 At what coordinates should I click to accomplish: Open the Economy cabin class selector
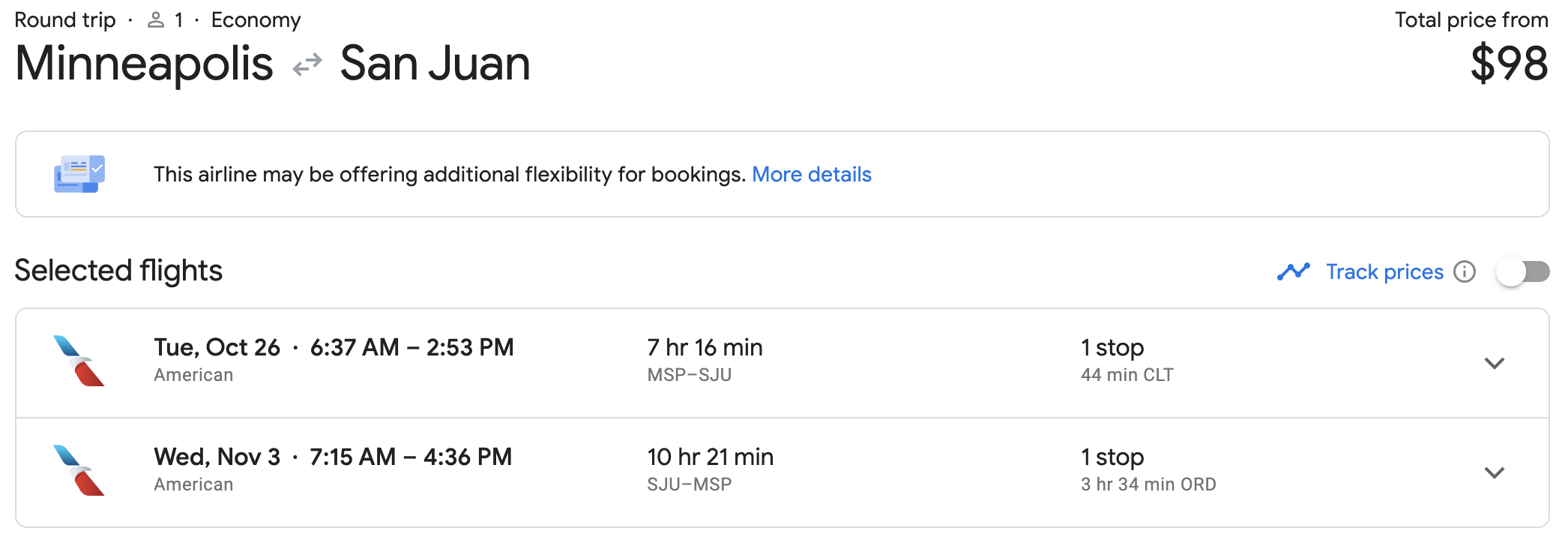coord(256,19)
